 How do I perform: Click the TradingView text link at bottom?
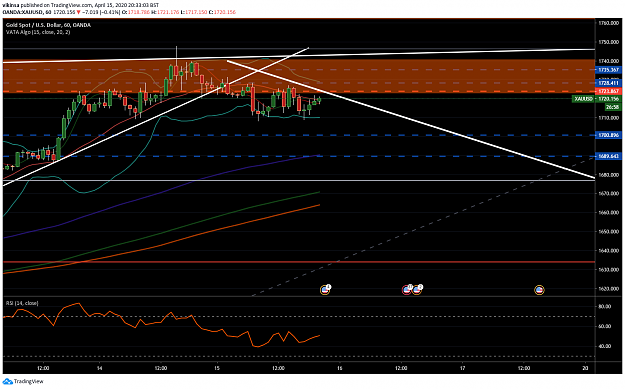pos(28,381)
